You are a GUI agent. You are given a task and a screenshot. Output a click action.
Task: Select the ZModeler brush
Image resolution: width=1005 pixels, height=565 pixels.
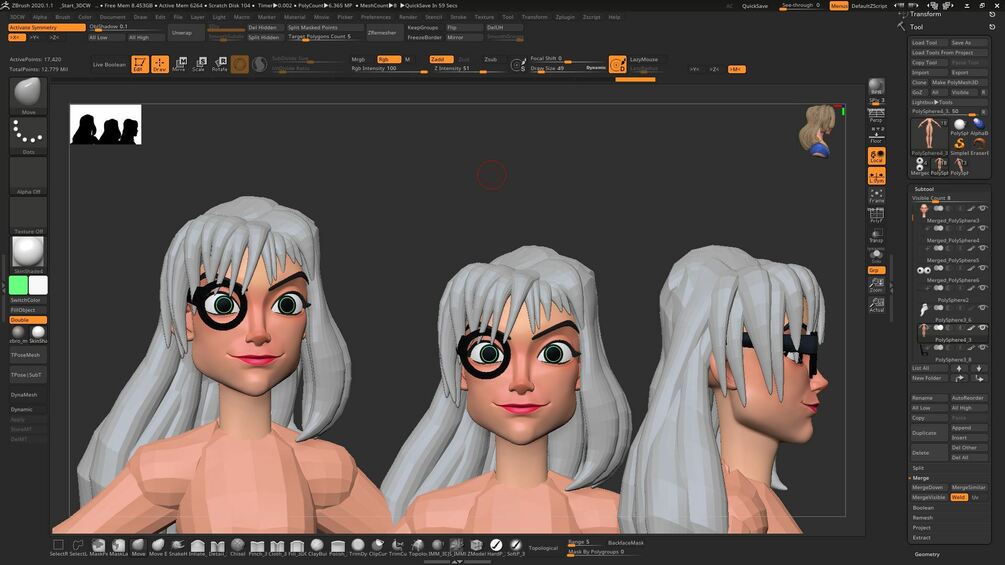pyautogui.click(x=476, y=546)
